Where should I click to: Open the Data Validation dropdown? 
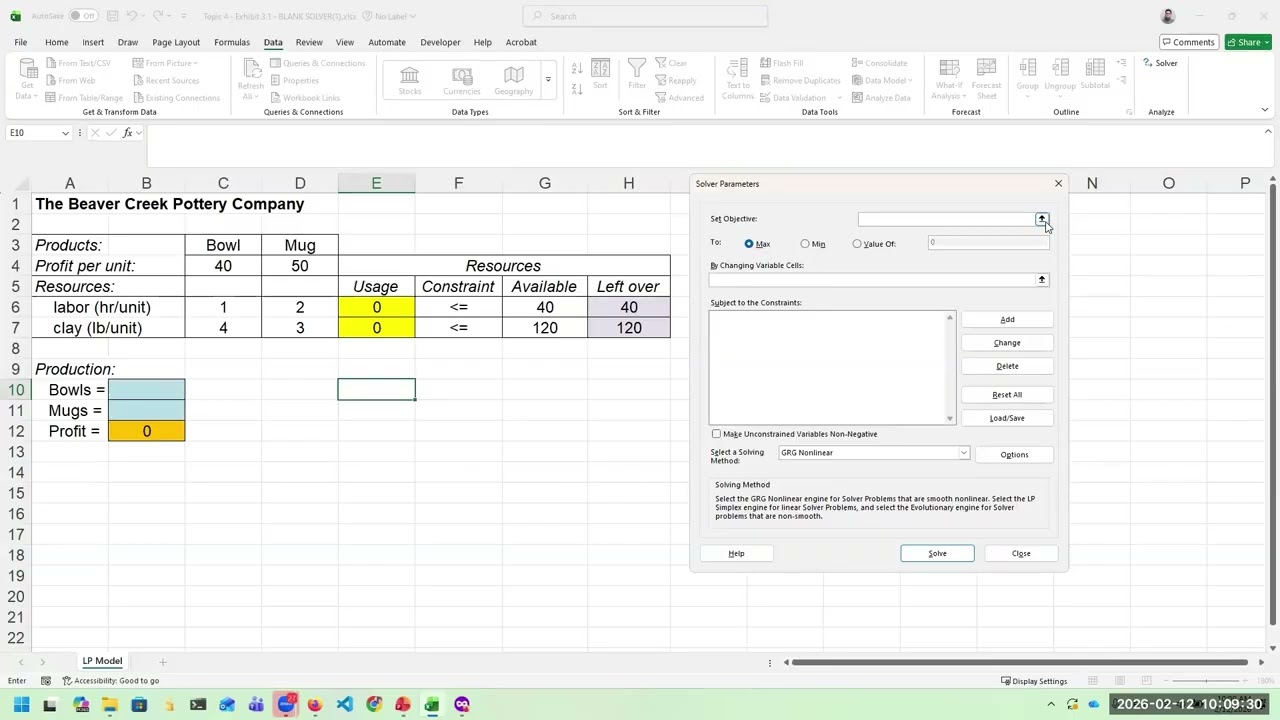tap(840, 98)
